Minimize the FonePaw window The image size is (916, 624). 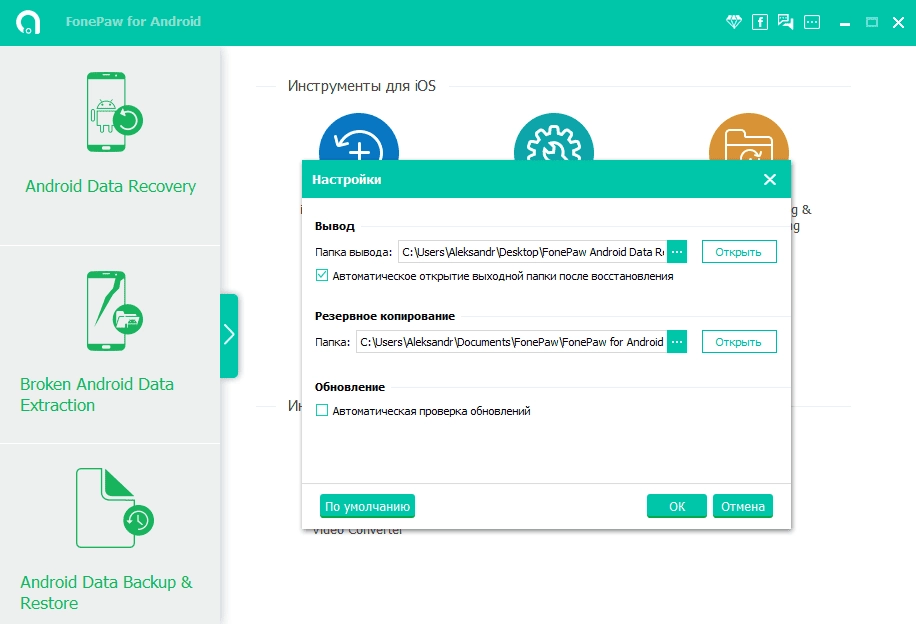coord(845,23)
